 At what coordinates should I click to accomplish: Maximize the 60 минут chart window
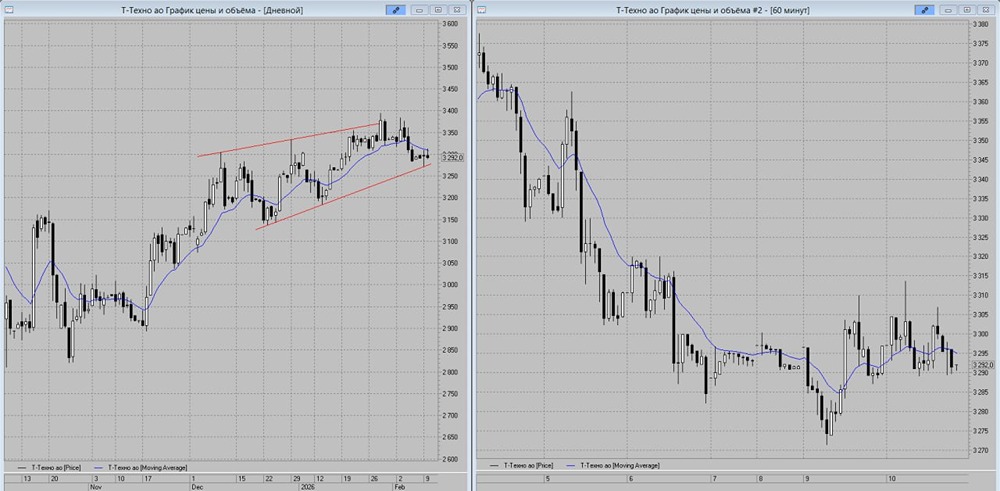968,10
